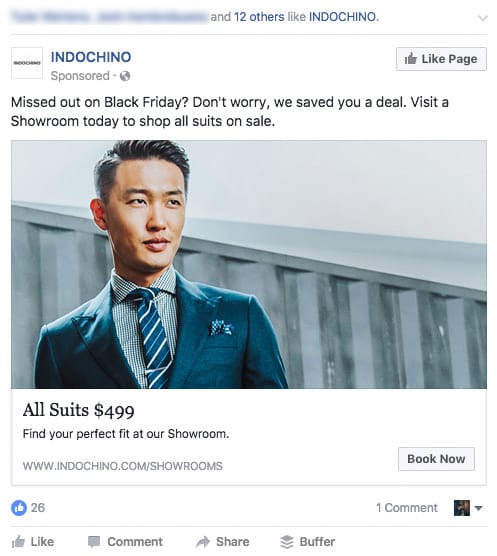497x556 pixels.
Task: Click the INDOCHINO logo profile picture
Action: [27, 63]
